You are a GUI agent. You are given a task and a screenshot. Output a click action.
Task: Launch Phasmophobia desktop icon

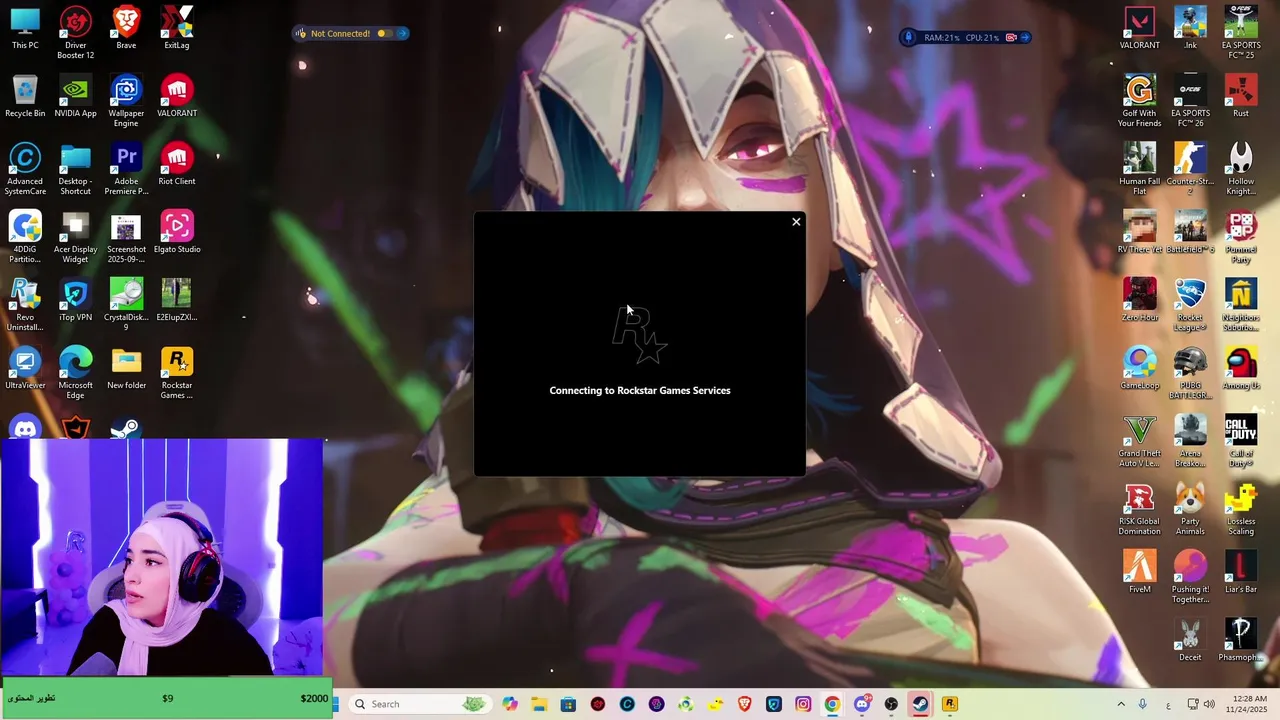coord(1241,640)
